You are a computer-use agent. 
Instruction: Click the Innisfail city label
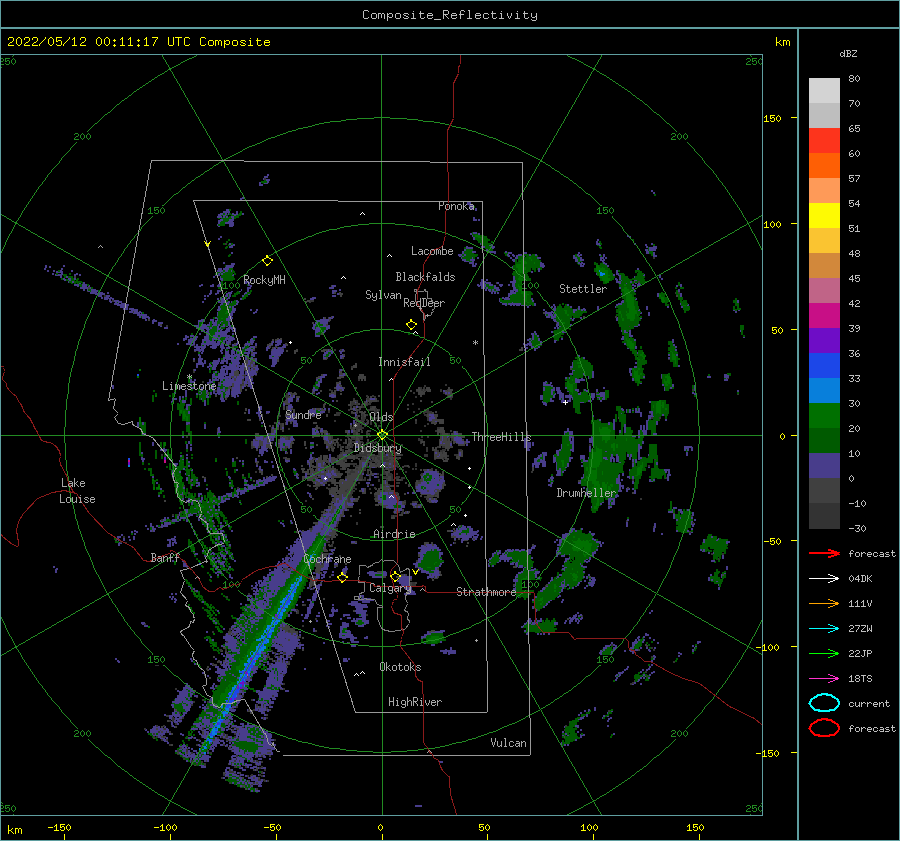(x=404, y=362)
